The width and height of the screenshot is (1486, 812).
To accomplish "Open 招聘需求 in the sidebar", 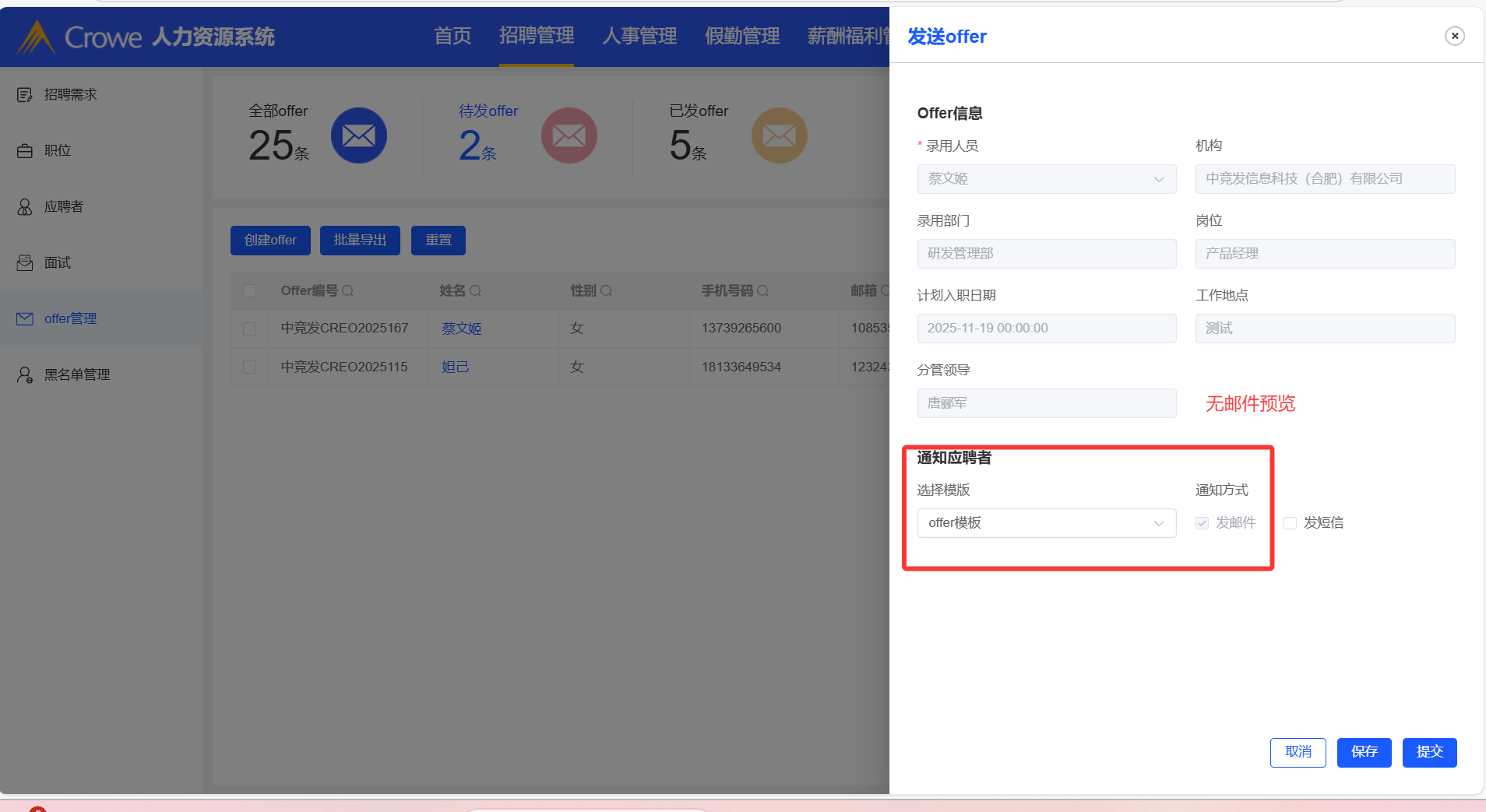I will coord(101,95).
